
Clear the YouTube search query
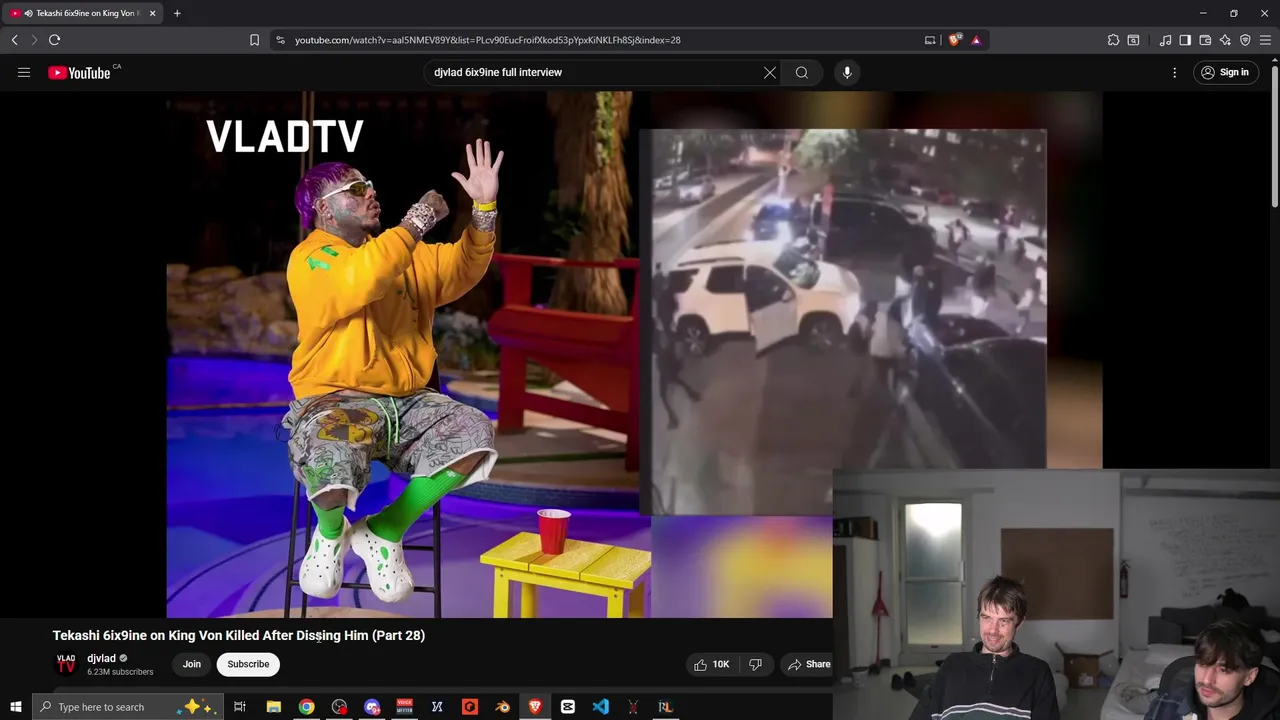click(x=770, y=72)
